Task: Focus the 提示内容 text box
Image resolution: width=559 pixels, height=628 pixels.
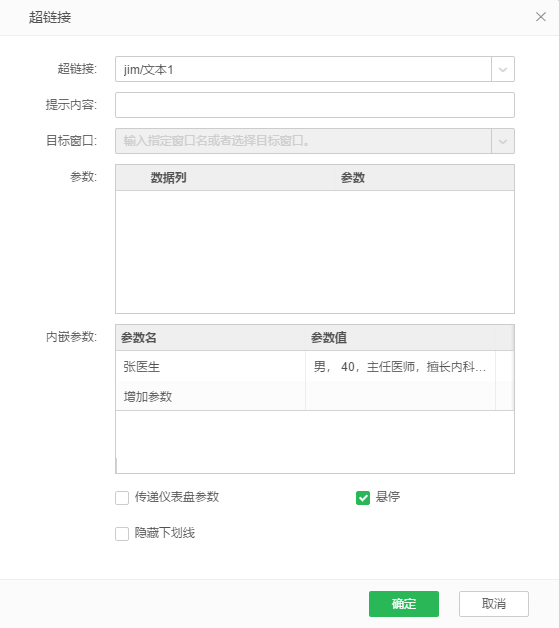Action: pos(315,105)
